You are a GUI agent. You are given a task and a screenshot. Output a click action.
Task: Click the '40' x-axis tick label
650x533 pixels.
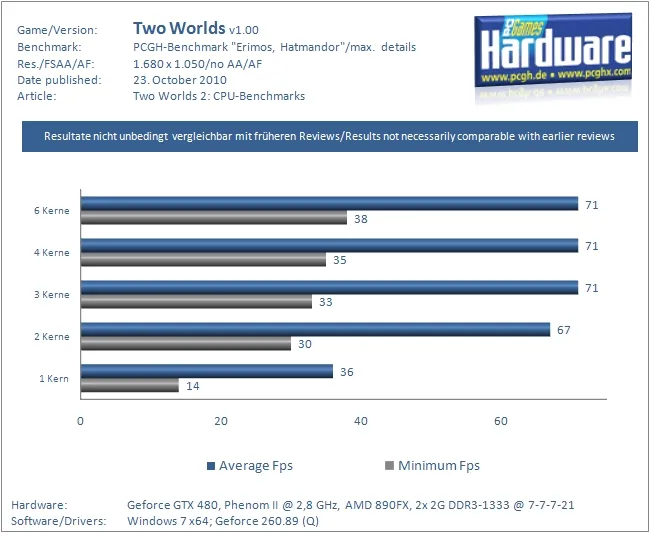[x=361, y=422]
